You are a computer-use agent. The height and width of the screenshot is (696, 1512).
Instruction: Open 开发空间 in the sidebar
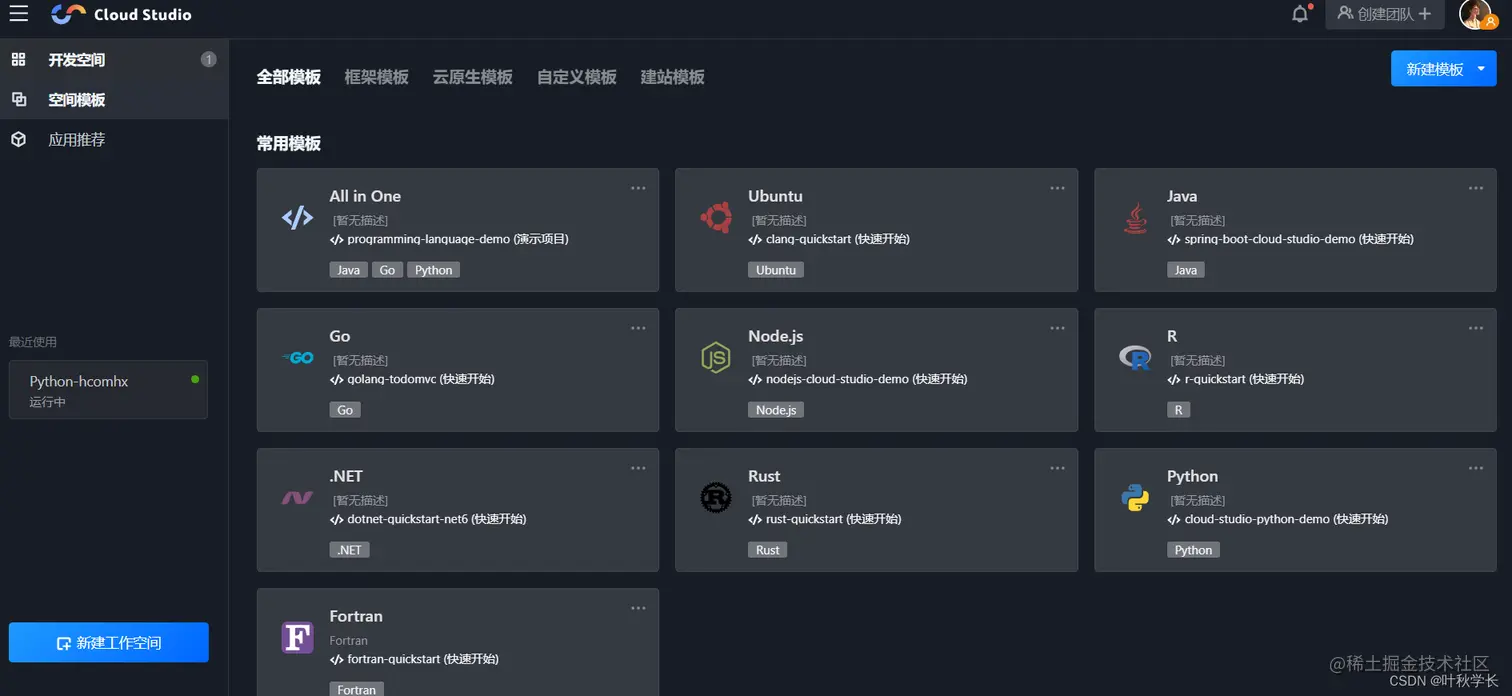tap(114, 60)
